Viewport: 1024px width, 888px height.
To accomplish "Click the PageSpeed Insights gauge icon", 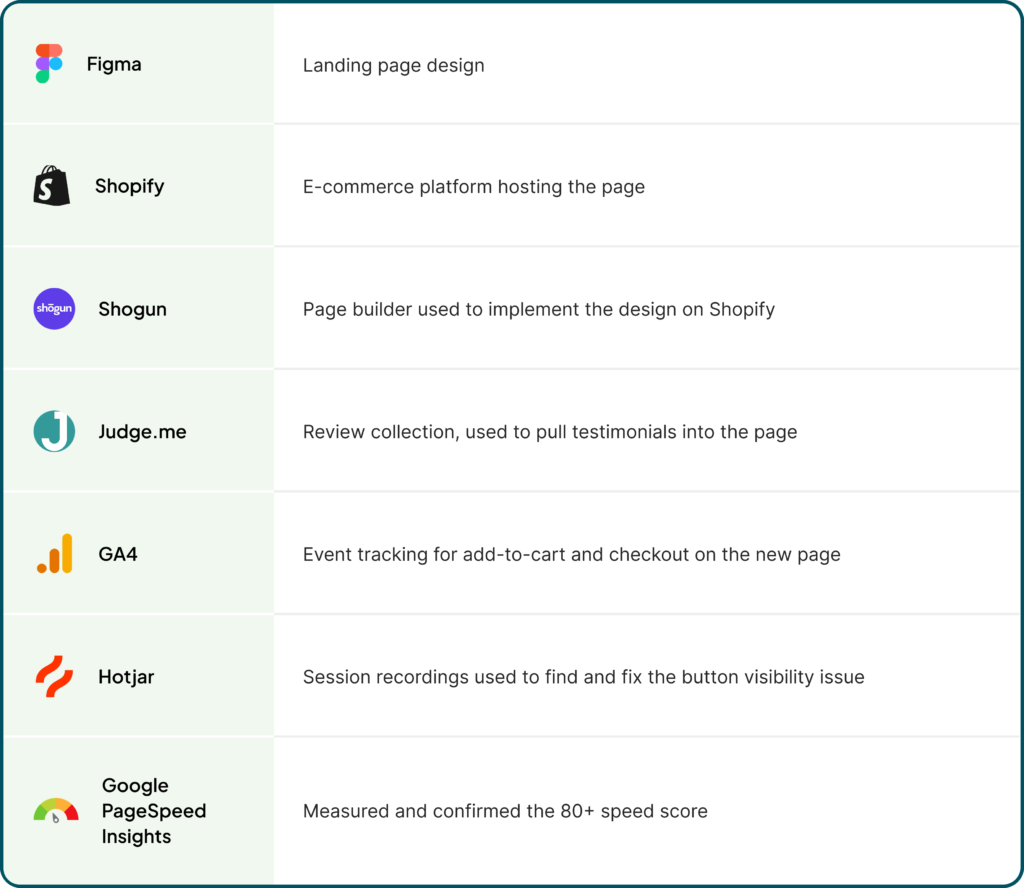I will tap(56, 810).
